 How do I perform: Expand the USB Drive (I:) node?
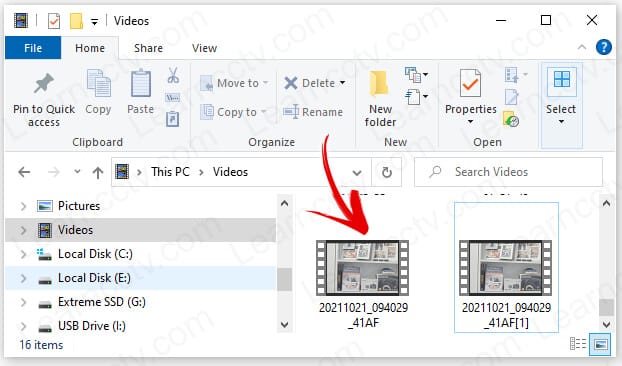click(23, 326)
